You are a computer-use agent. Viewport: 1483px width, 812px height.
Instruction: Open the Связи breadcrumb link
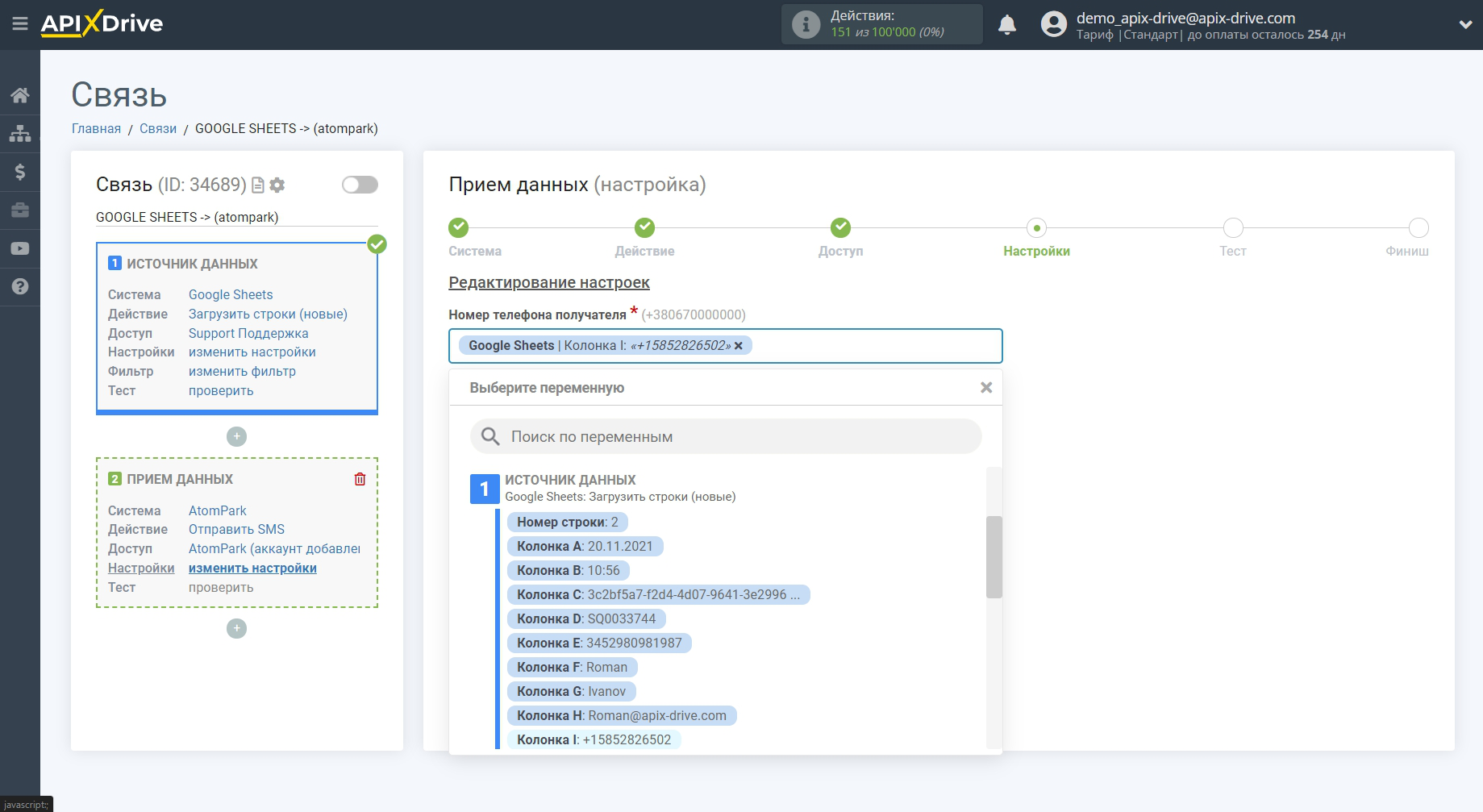[x=158, y=128]
